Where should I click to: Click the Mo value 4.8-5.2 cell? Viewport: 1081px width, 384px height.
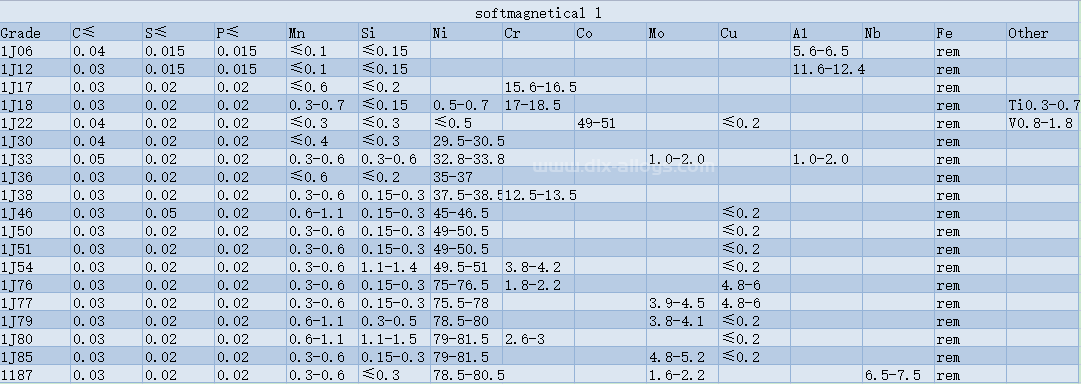(682, 357)
